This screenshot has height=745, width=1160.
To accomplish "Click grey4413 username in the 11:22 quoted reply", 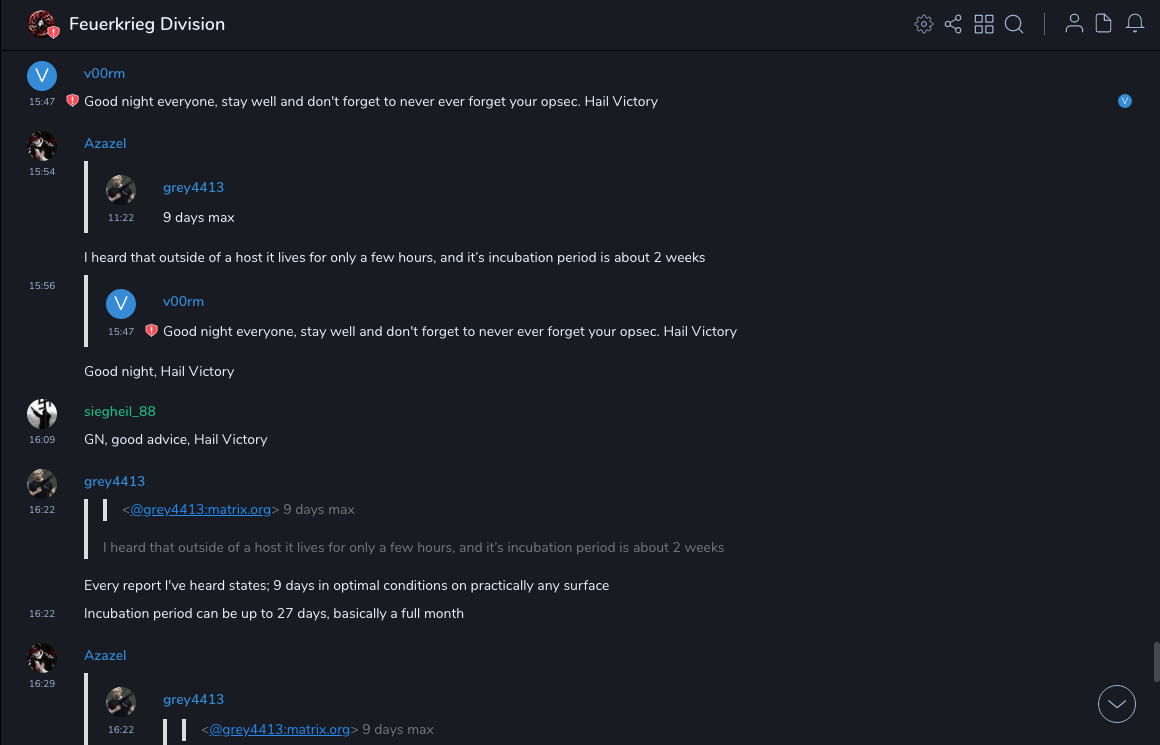I will (193, 187).
